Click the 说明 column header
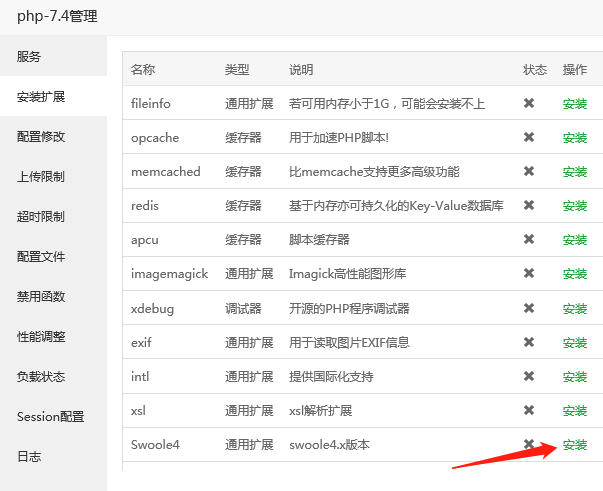The height and width of the screenshot is (491, 603). tap(301, 69)
